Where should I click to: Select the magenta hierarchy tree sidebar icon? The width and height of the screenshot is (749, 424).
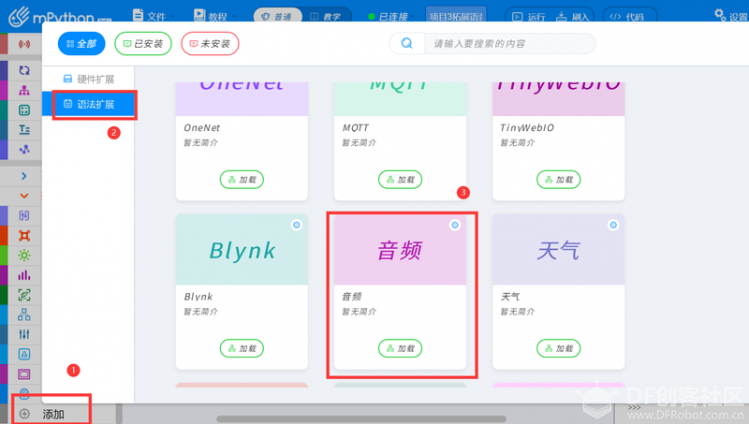[24, 90]
